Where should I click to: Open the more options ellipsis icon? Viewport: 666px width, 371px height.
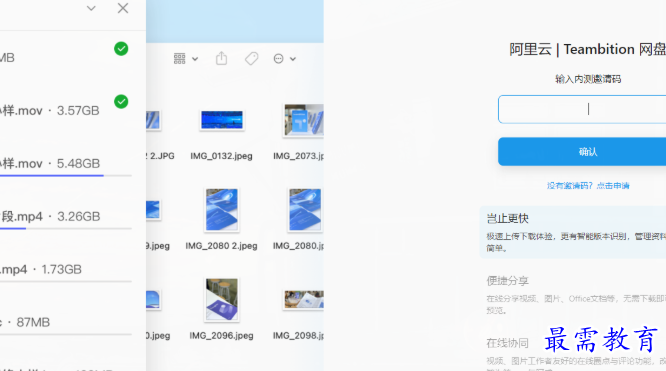(x=279, y=59)
